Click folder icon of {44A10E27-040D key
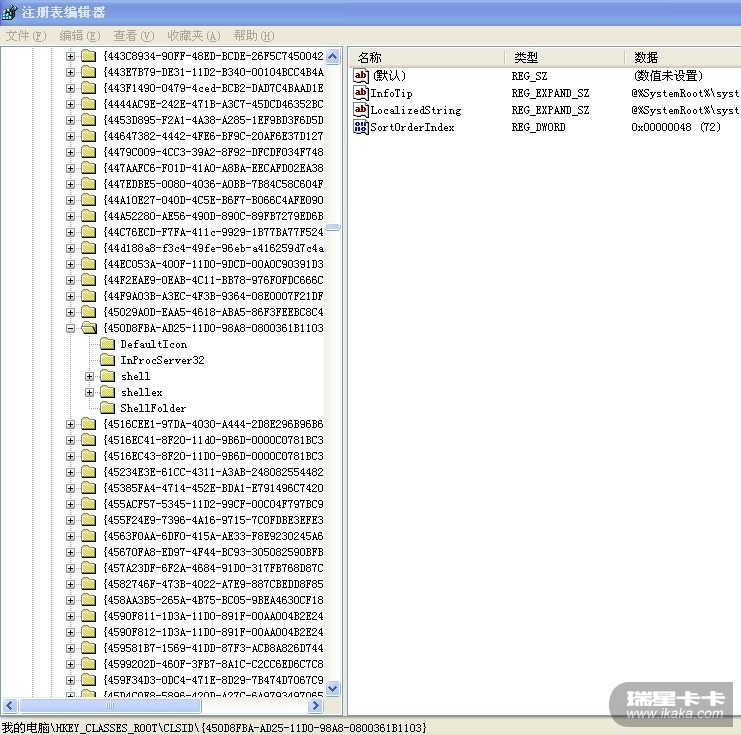The height and width of the screenshot is (735, 741). tap(88, 200)
